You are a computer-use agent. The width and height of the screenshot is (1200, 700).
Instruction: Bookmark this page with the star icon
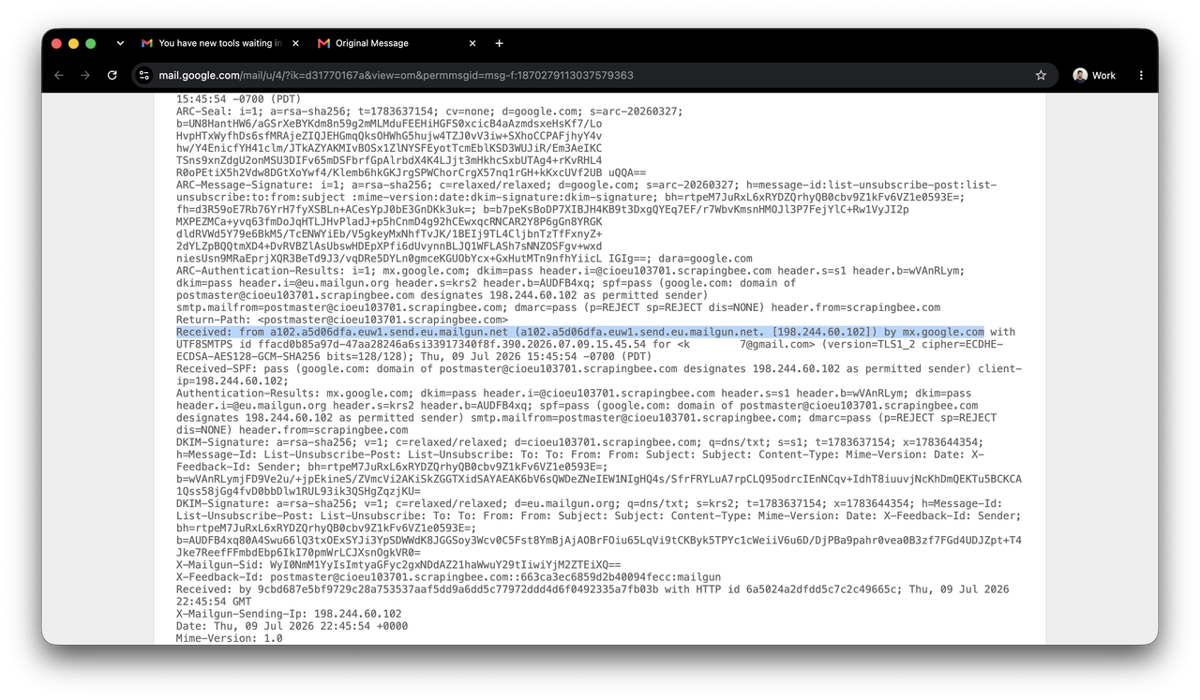1041,75
